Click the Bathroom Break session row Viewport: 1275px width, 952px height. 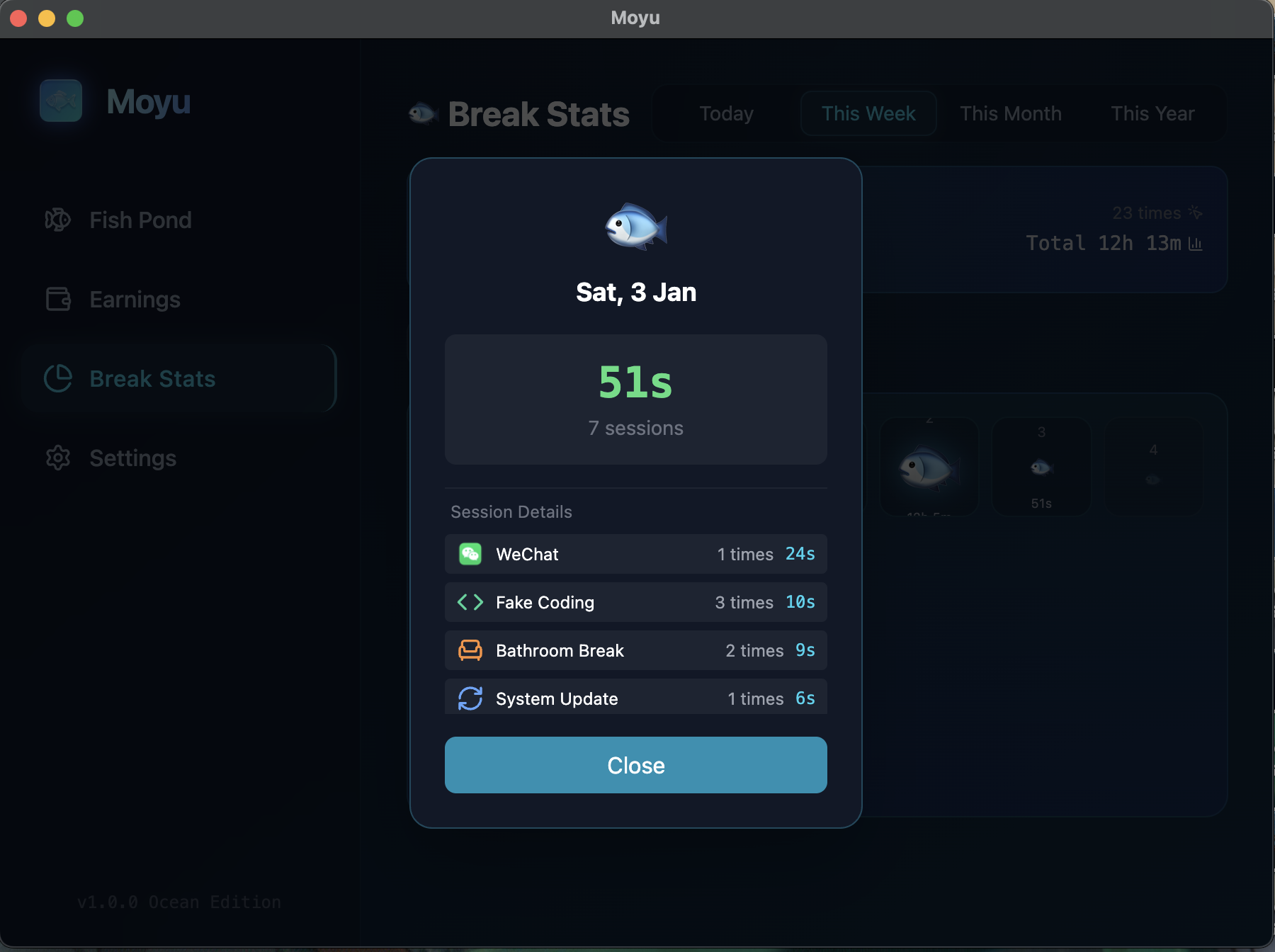[635, 650]
